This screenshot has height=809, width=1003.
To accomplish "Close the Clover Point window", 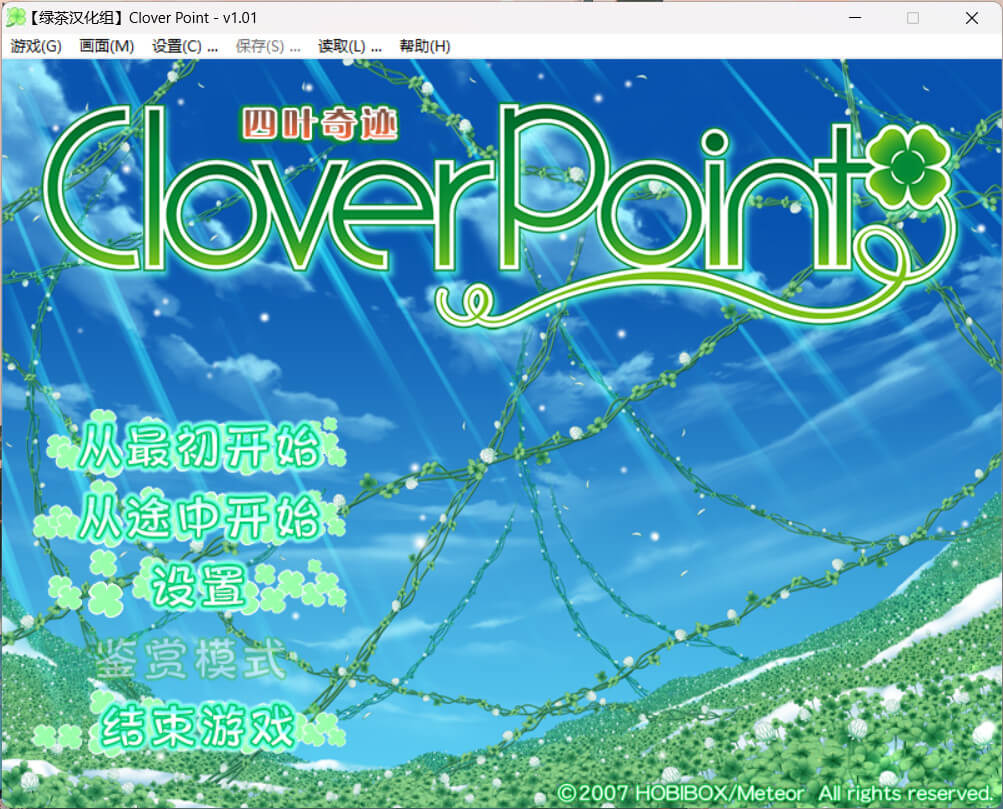I will 971,18.
